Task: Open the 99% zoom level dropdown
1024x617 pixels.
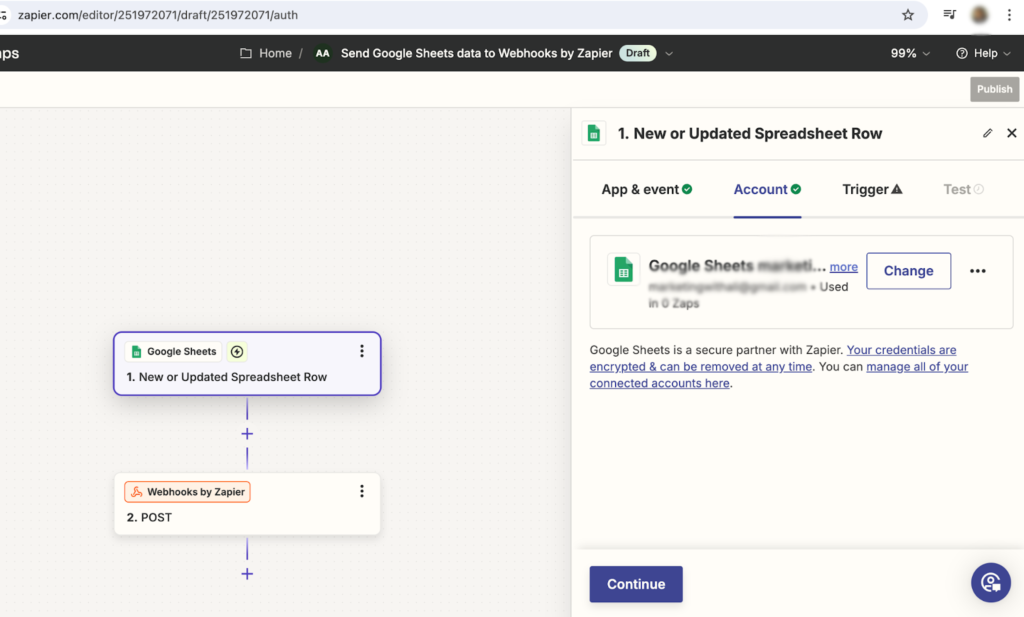Action: point(909,52)
